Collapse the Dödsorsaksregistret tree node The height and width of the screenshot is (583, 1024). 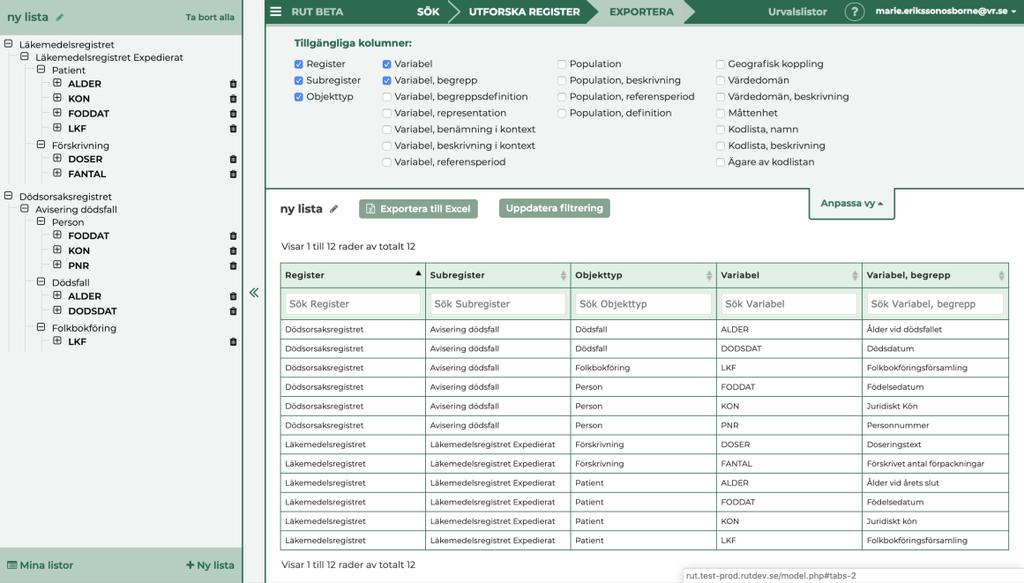click(x=8, y=195)
